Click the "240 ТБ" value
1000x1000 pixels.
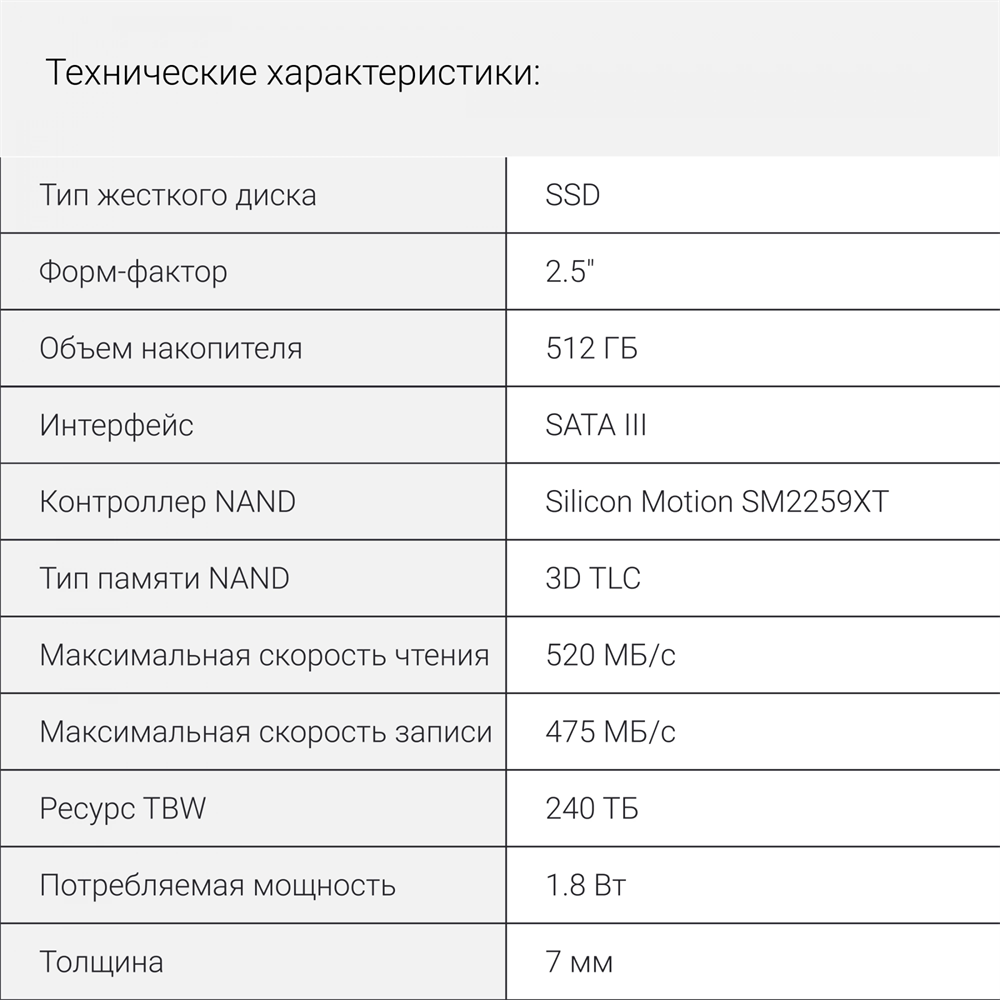592,808
